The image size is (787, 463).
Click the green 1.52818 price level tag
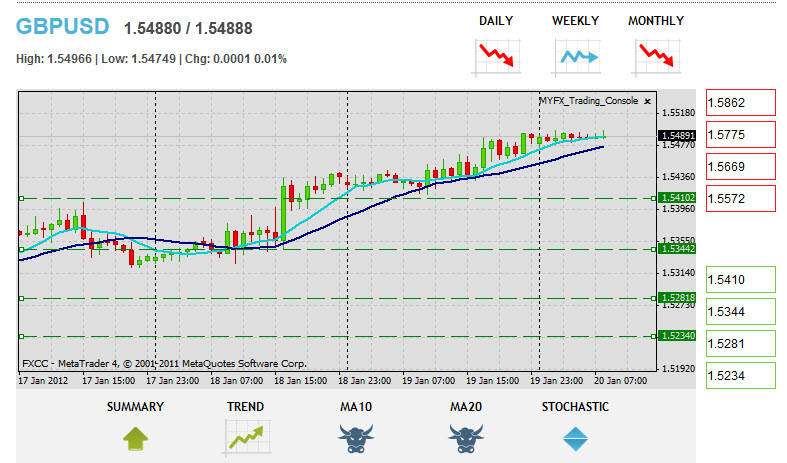click(x=677, y=298)
